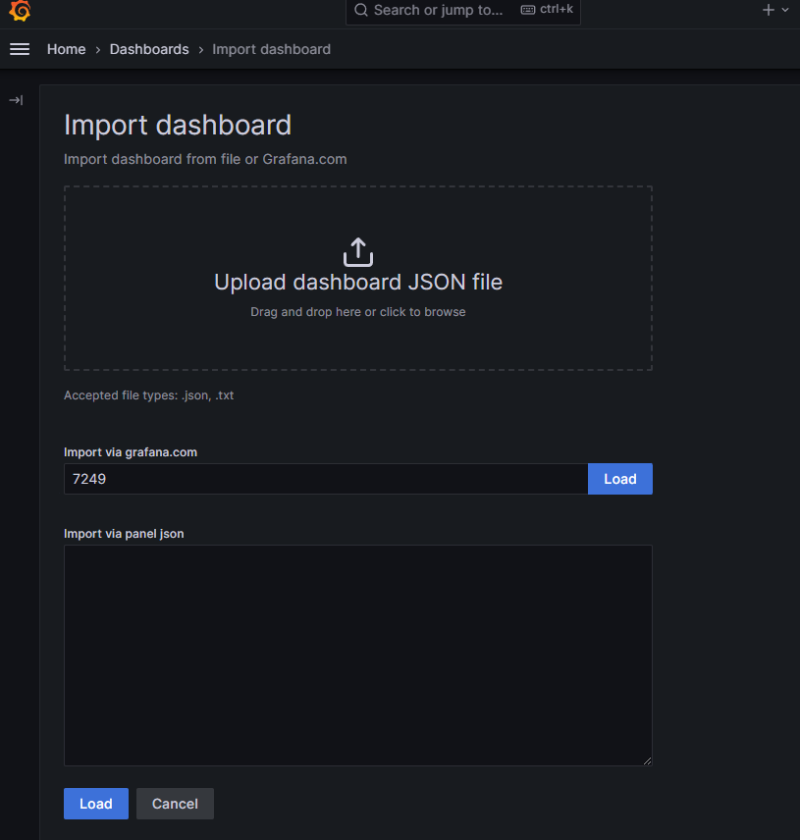The width and height of the screenshot is (800, 840).
Task: Click 'Drag and drop here or click to browse'
Action: point(358,312)
